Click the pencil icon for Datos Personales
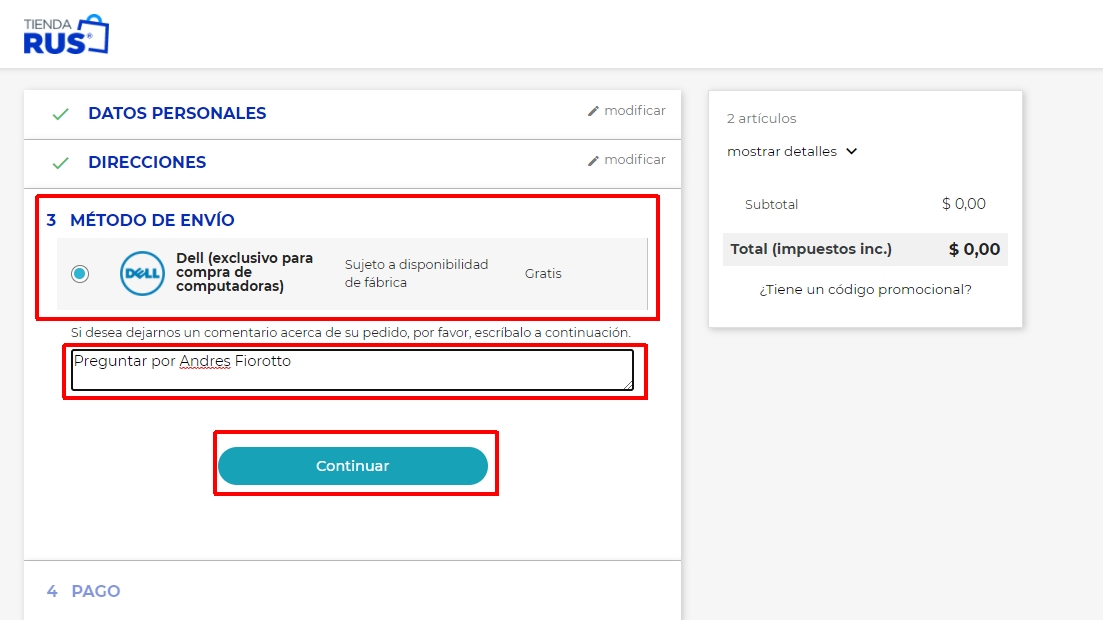1103x620 pixels. (593, 111)
